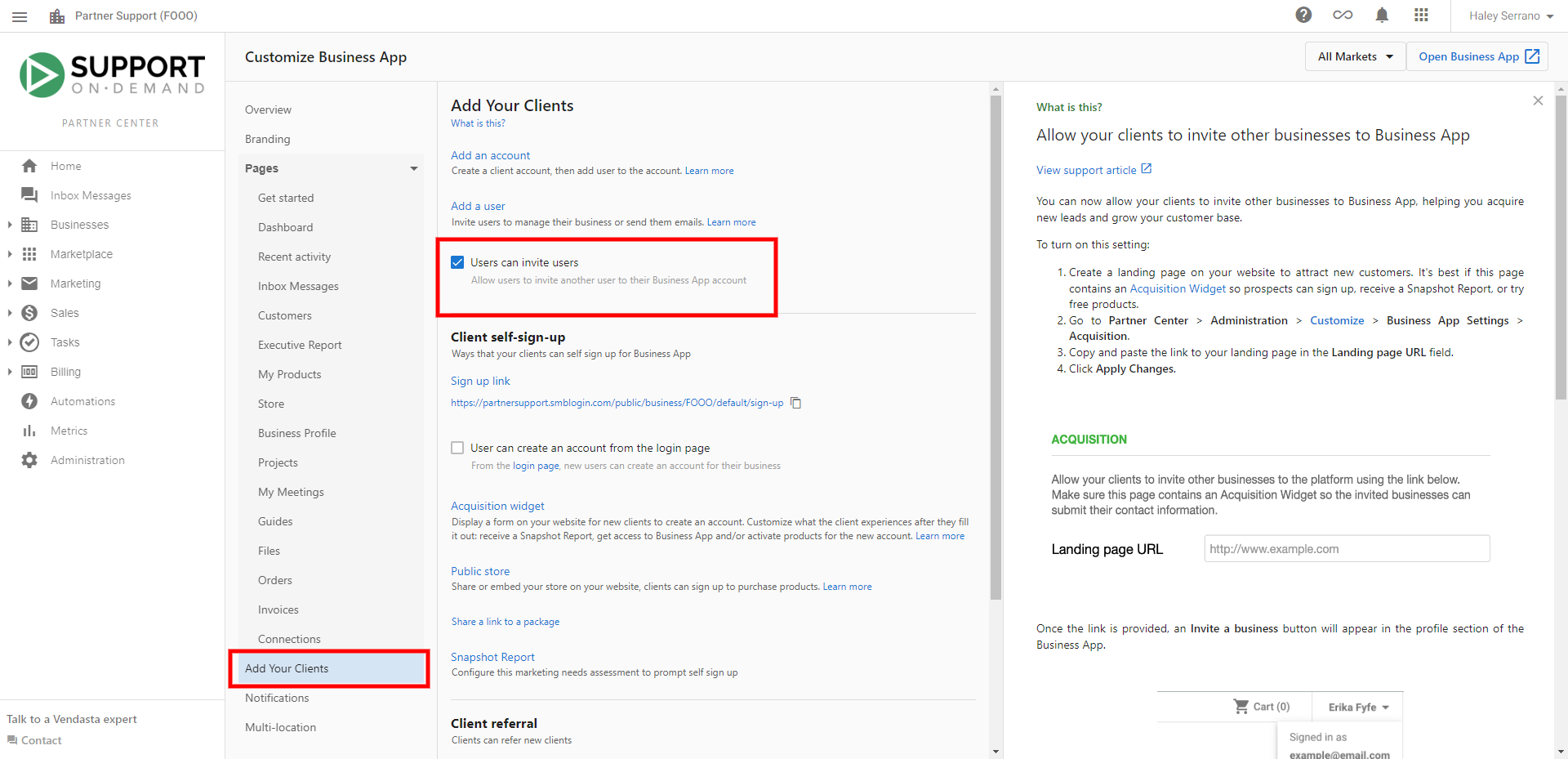
Task: Open the Public store link
Action: pyautogui.click(x=480, y=571)
